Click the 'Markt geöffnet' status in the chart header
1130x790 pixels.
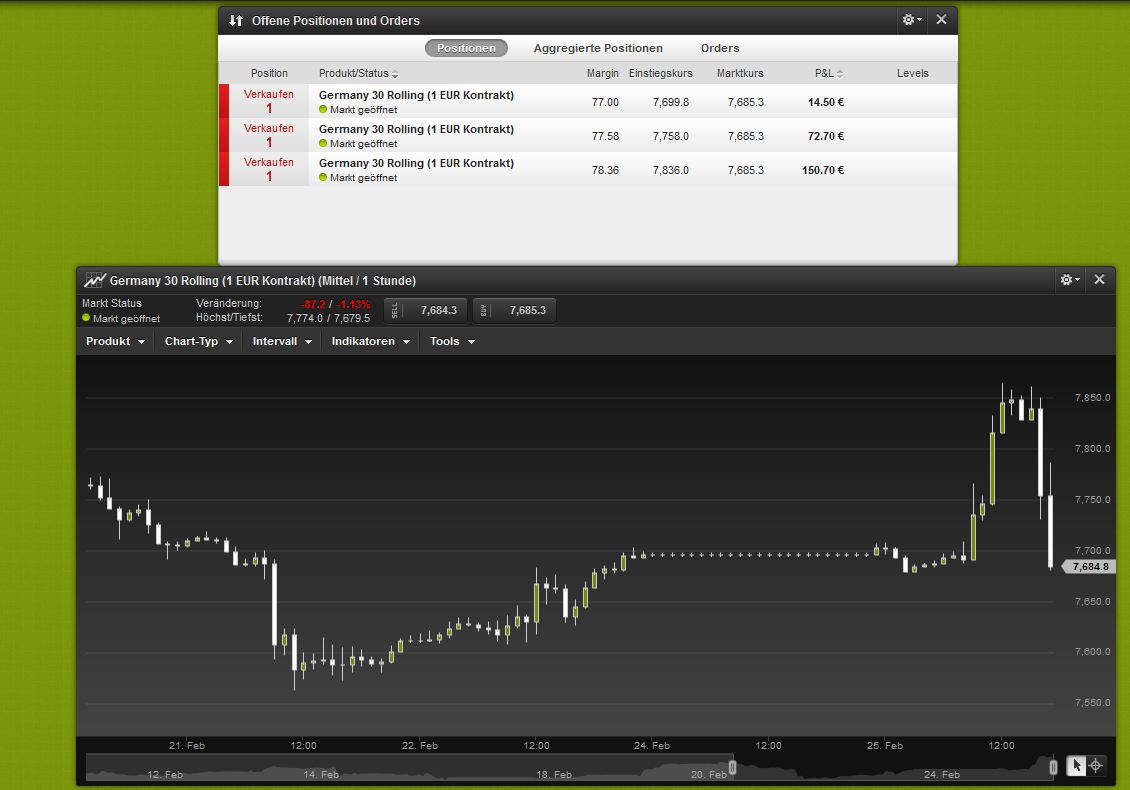click(121, 319)
